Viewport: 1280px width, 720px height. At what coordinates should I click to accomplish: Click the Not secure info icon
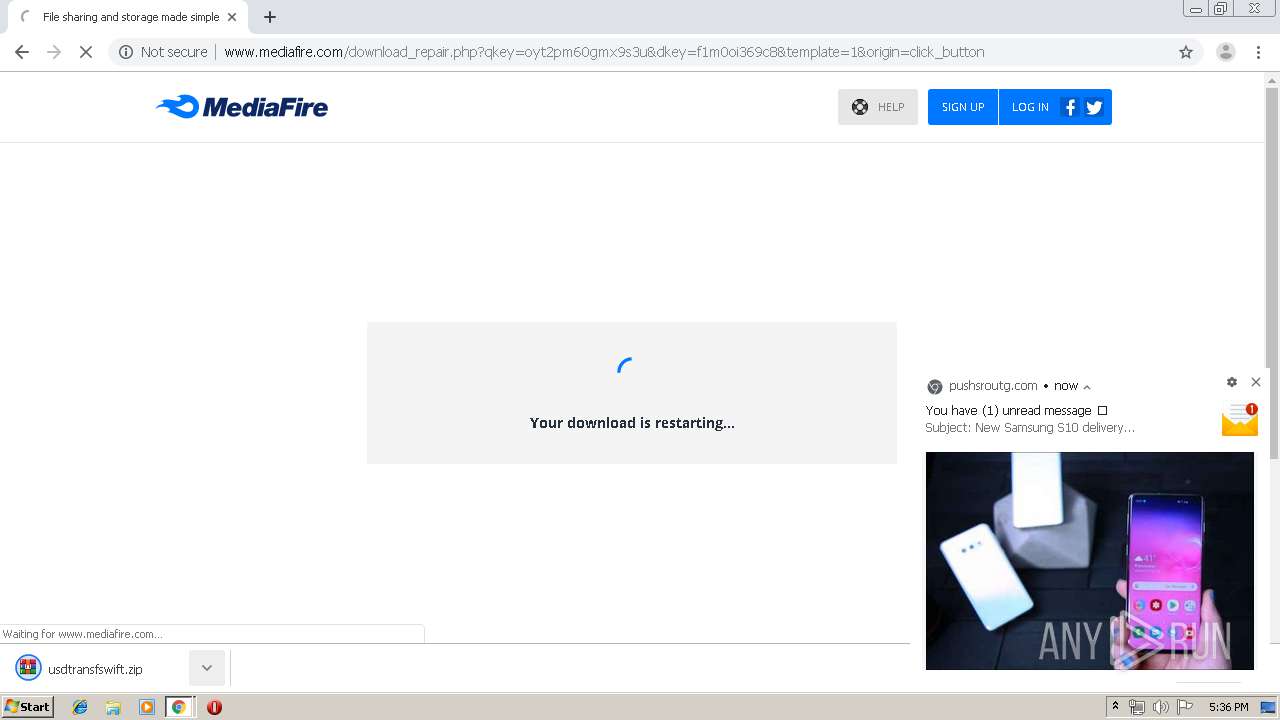pos(126,52)
